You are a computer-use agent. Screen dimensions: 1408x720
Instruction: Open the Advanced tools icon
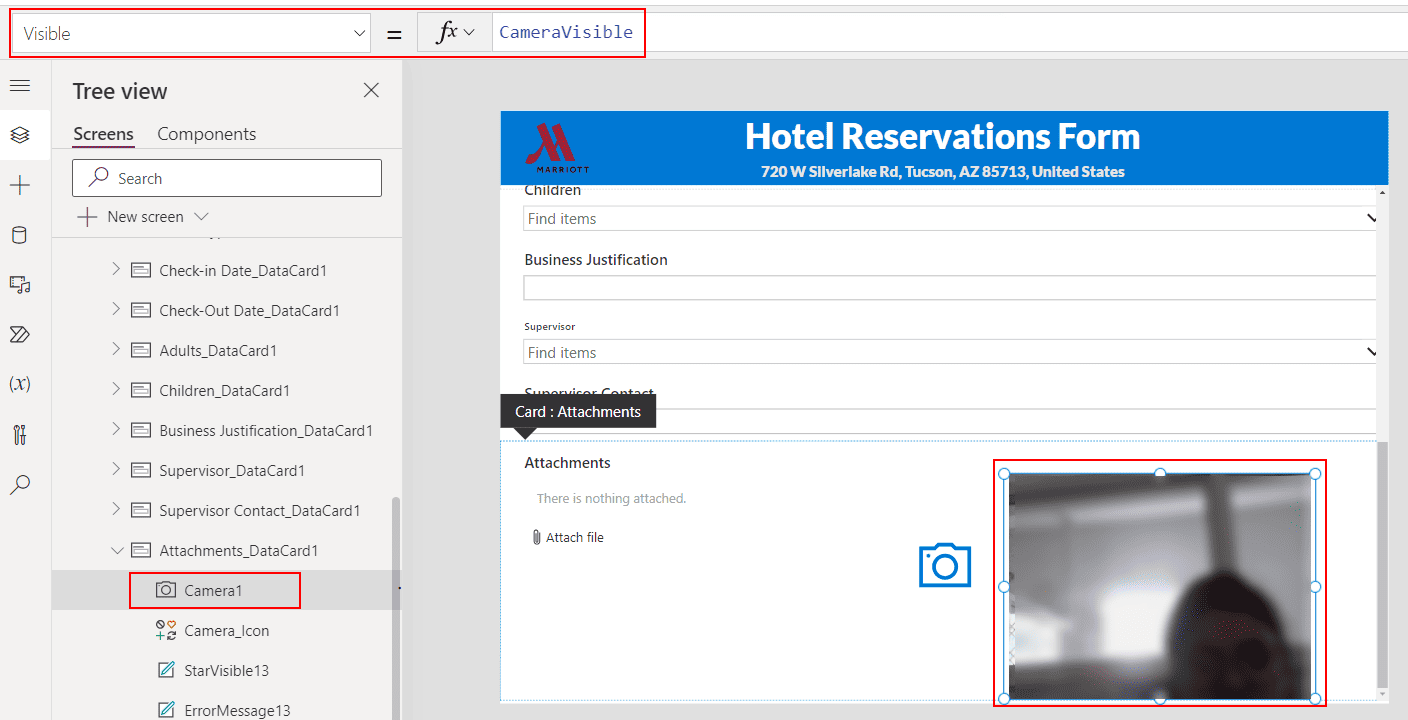tap(19, 435)
